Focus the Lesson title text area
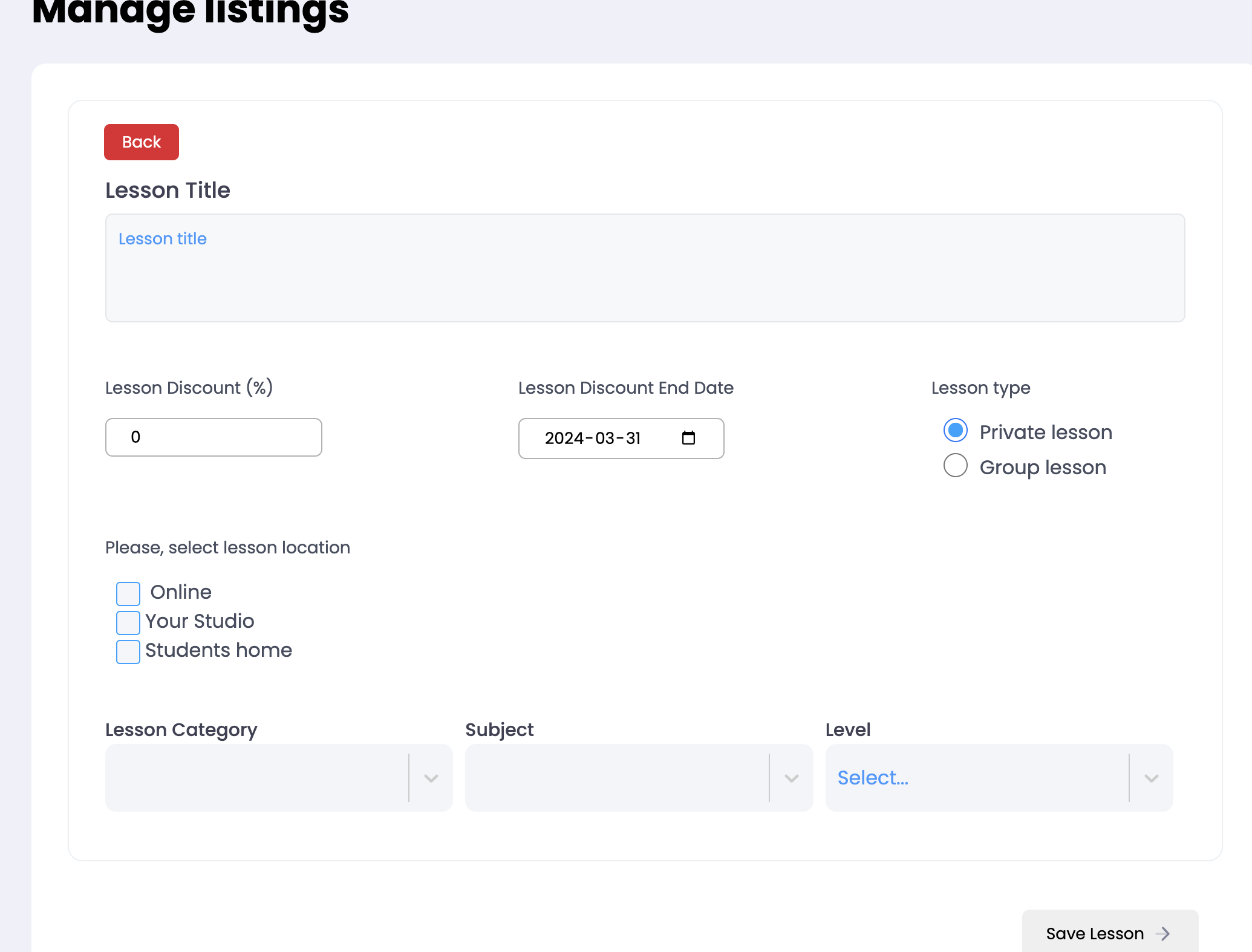The width and height of the screenshot is (1252, 952). coord(645,267)
